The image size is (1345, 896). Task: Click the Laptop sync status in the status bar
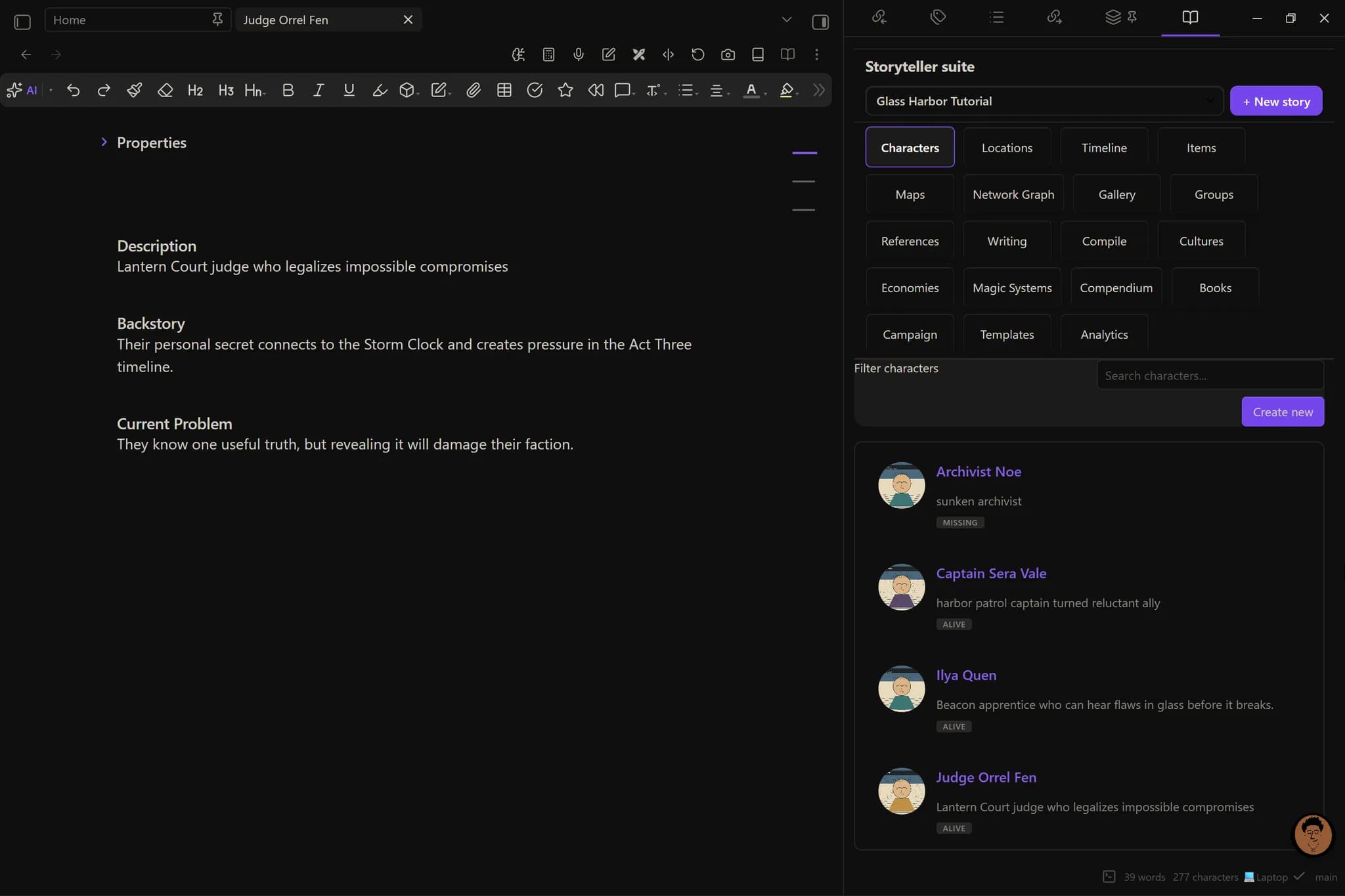click(x=1266, y=877)
